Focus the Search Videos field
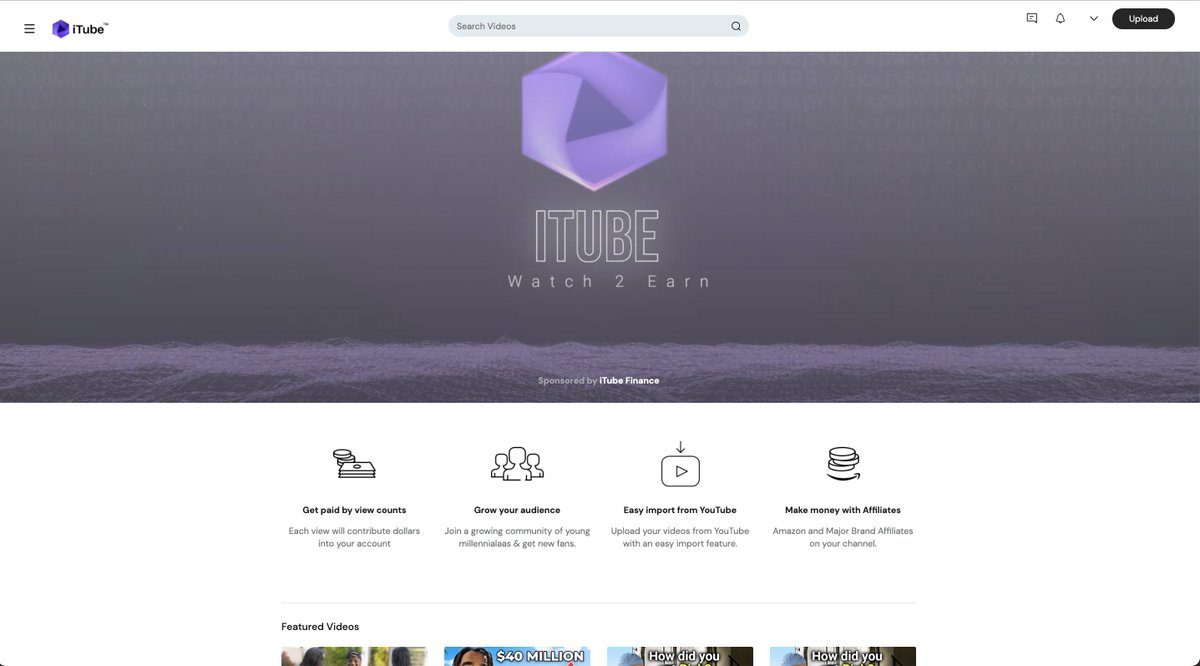 coord(598,26)
